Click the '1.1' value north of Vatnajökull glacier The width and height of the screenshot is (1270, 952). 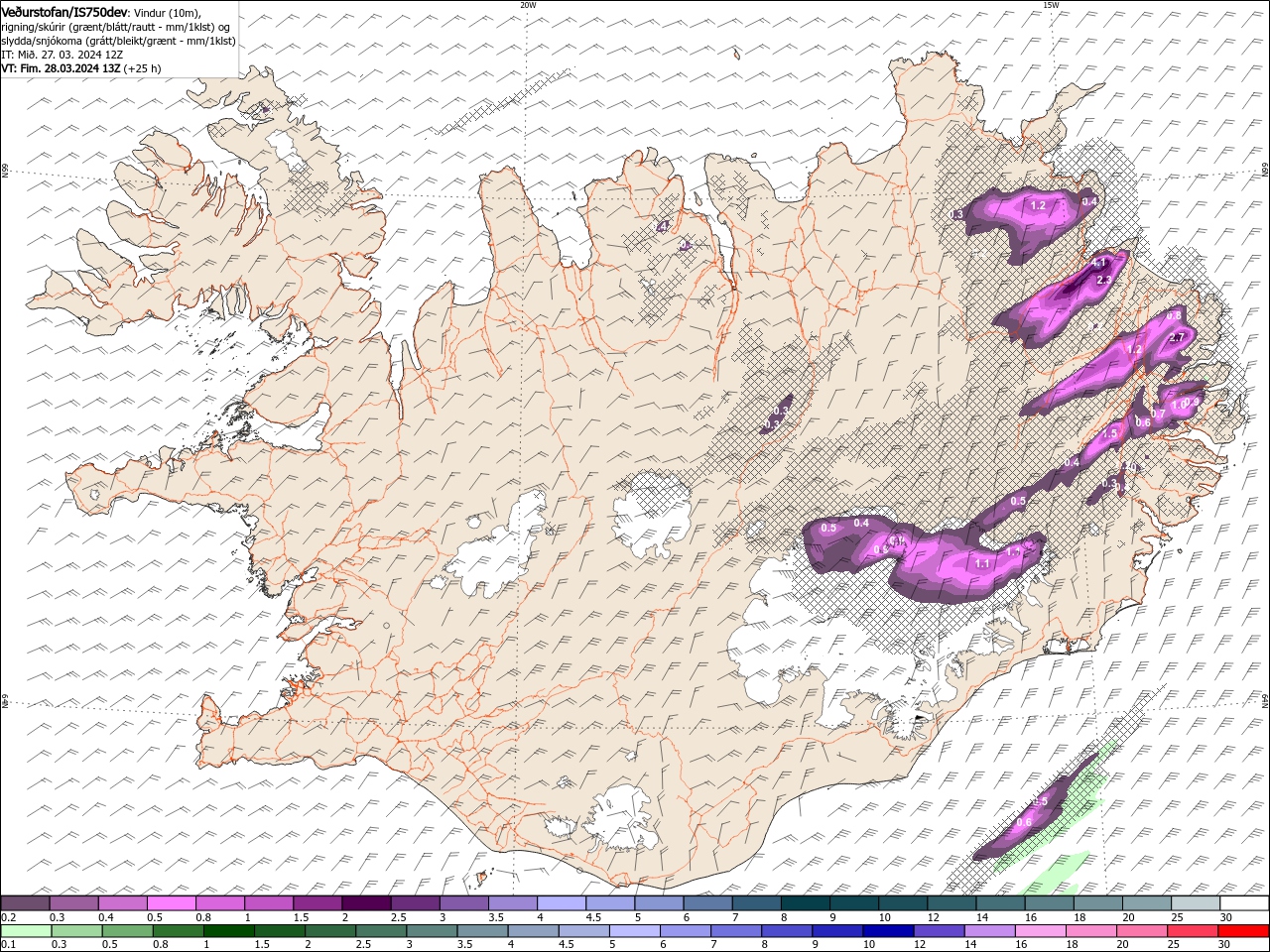(x=983, y=563)
